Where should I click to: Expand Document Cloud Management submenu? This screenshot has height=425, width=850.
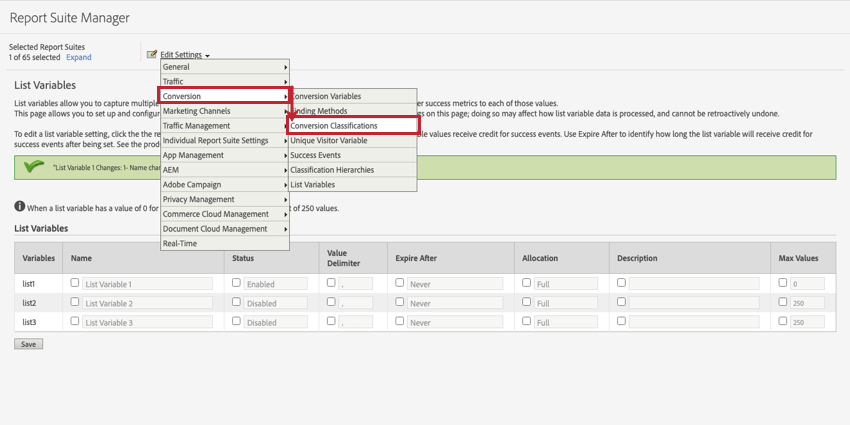point(224,229)
